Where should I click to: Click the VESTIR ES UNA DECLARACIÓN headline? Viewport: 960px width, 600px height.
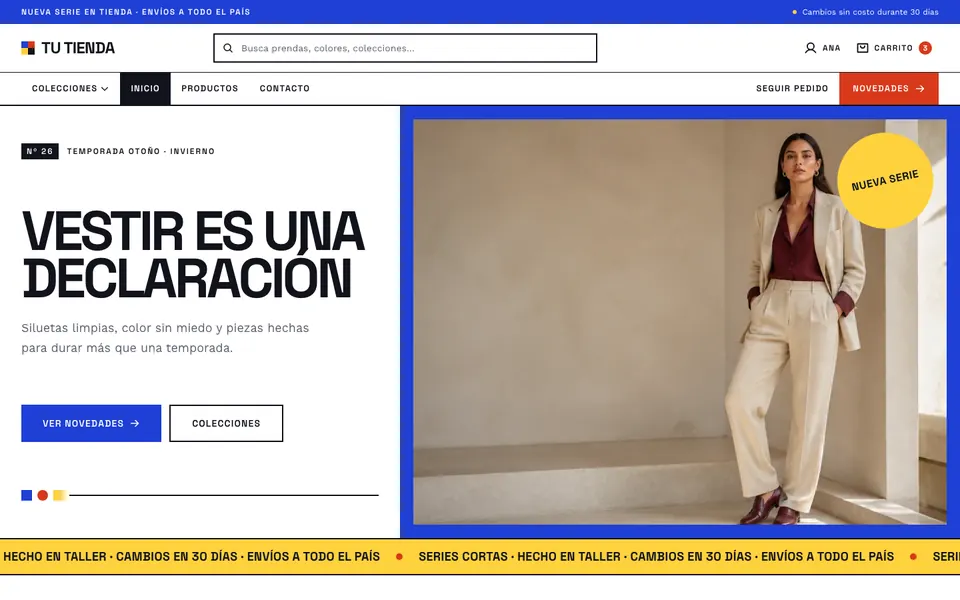coord(193,255)
